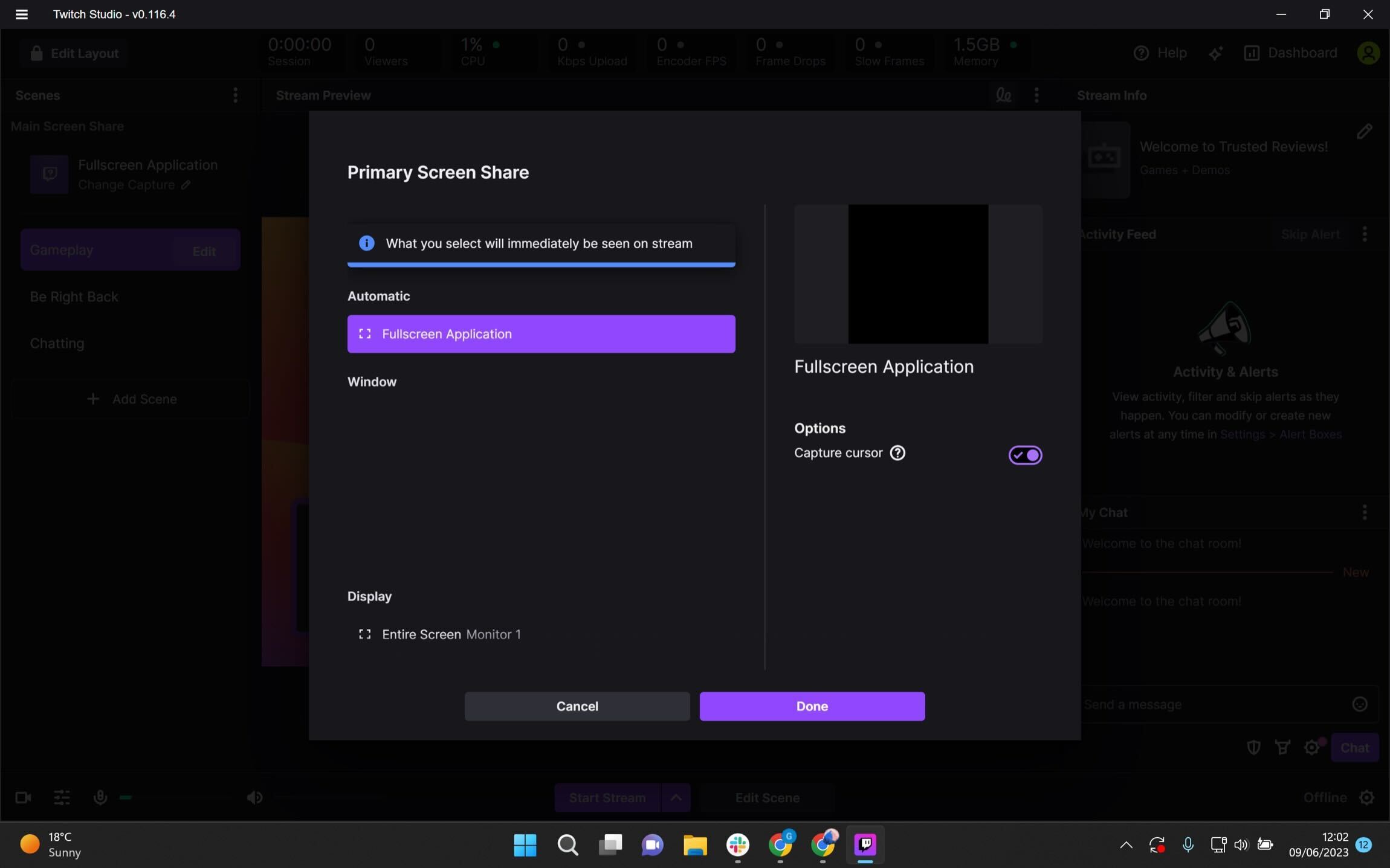Image resolution: width=1390 pixels, height=868 pixels.
Task: Open the Dashboard
Action: pos(1290,53)
